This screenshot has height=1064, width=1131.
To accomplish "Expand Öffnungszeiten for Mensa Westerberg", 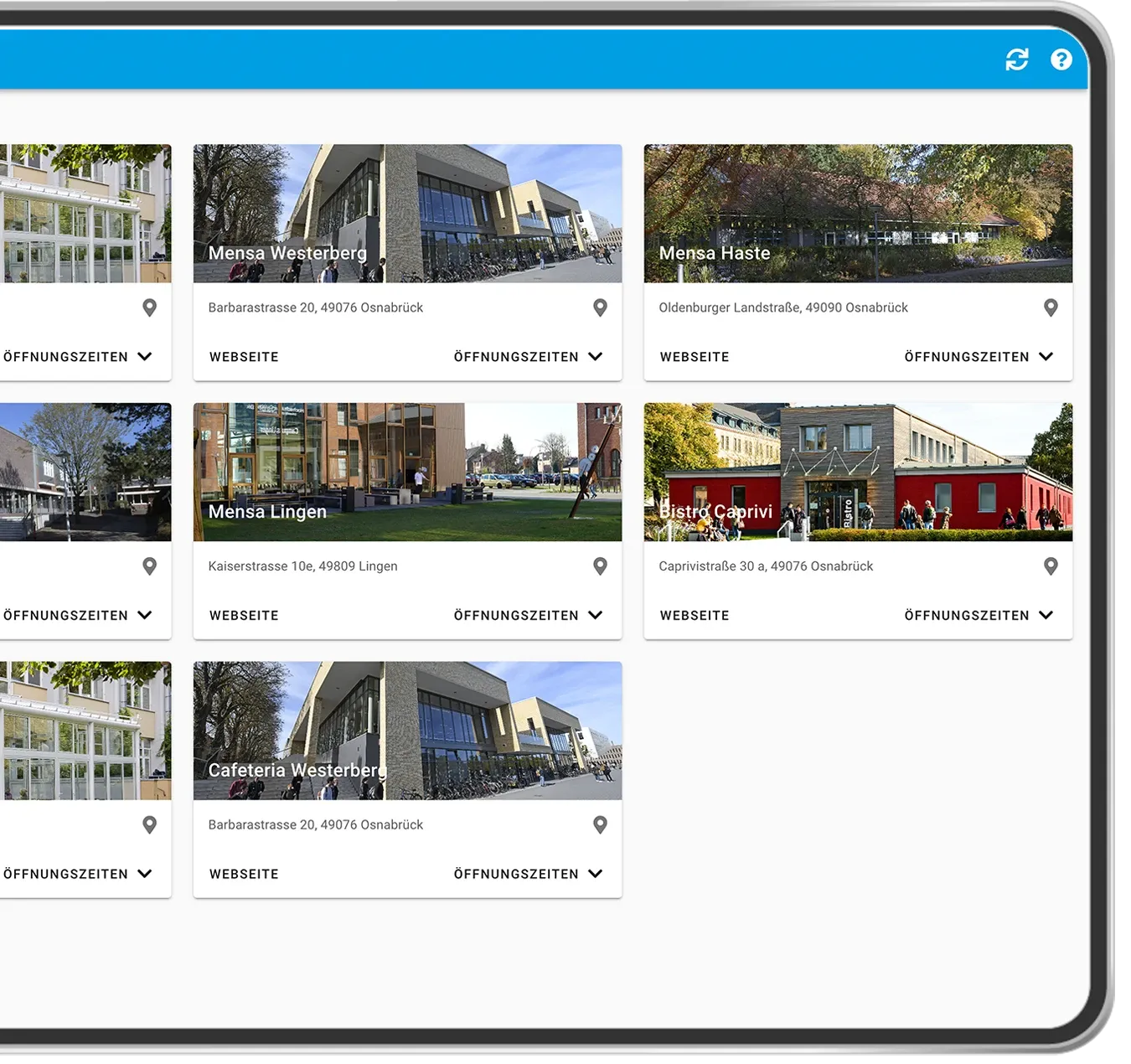I will [529, 357].
